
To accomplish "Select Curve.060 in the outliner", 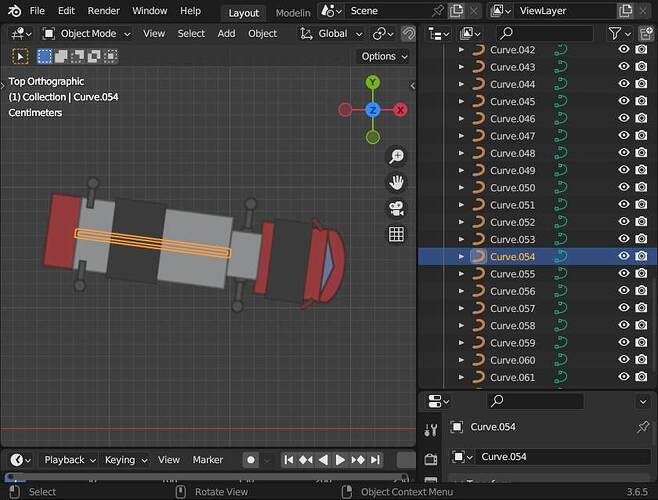I will pyautogui.click(x=512, y=360).
